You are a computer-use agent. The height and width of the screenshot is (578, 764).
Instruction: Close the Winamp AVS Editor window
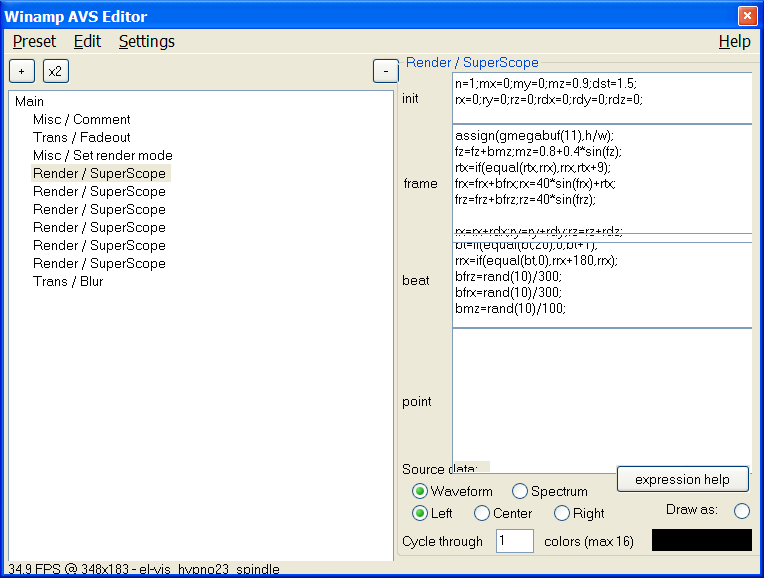[x=747, y=16]
